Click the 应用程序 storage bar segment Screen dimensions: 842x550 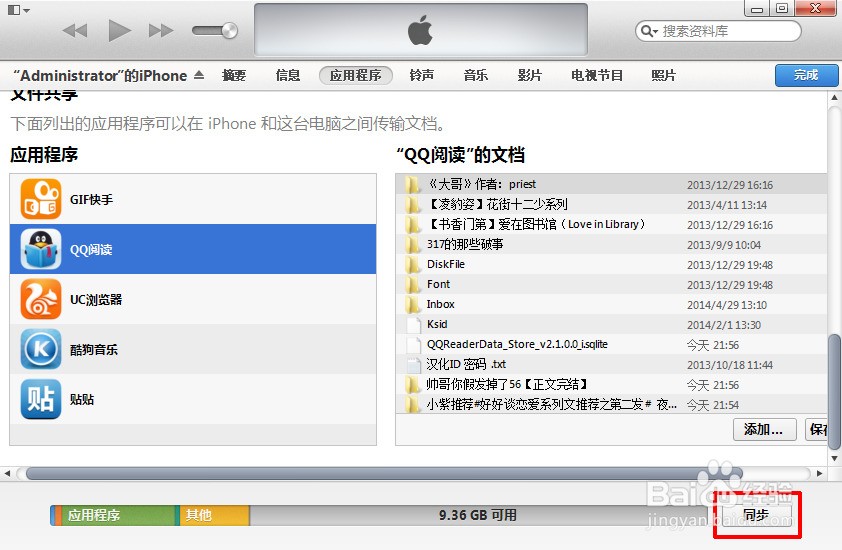[x=118, y=515]
